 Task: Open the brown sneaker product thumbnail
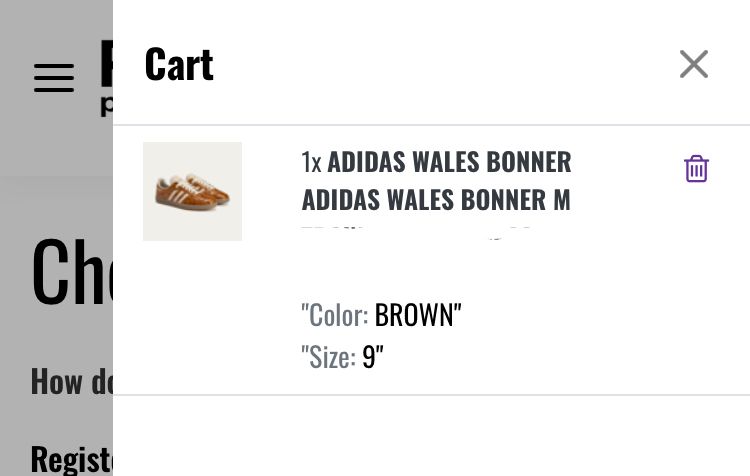pyautogui.click(x=192, y=191)
